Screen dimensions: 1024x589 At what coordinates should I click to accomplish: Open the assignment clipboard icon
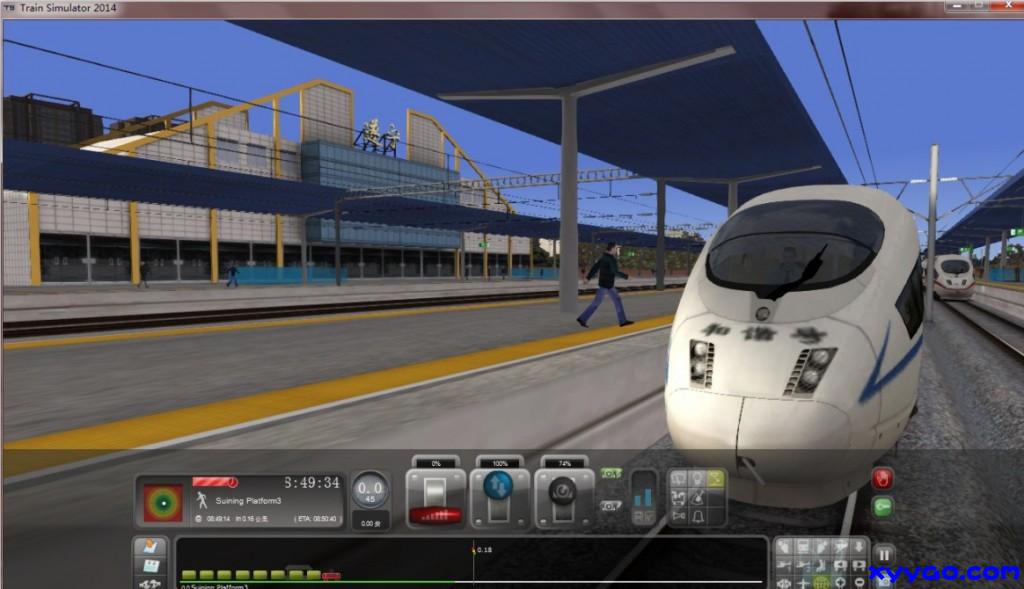tap(150, 547)
